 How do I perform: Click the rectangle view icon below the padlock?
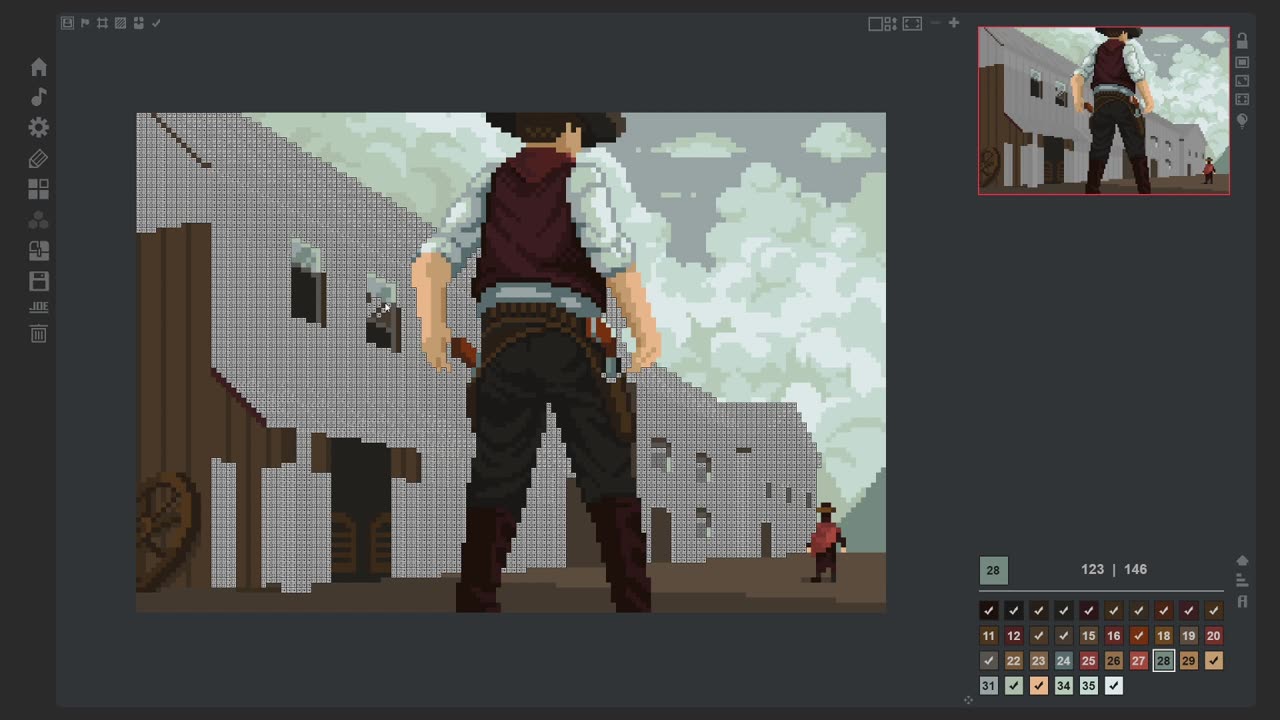1242,62
